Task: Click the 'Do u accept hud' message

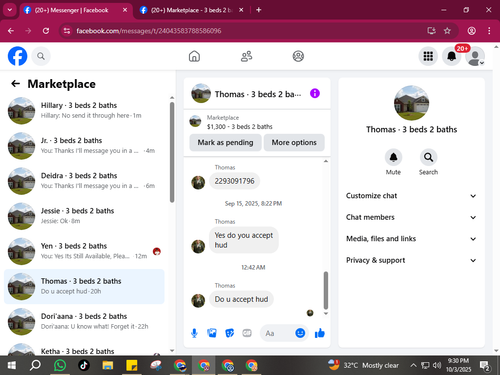Action: click(241, 299)
